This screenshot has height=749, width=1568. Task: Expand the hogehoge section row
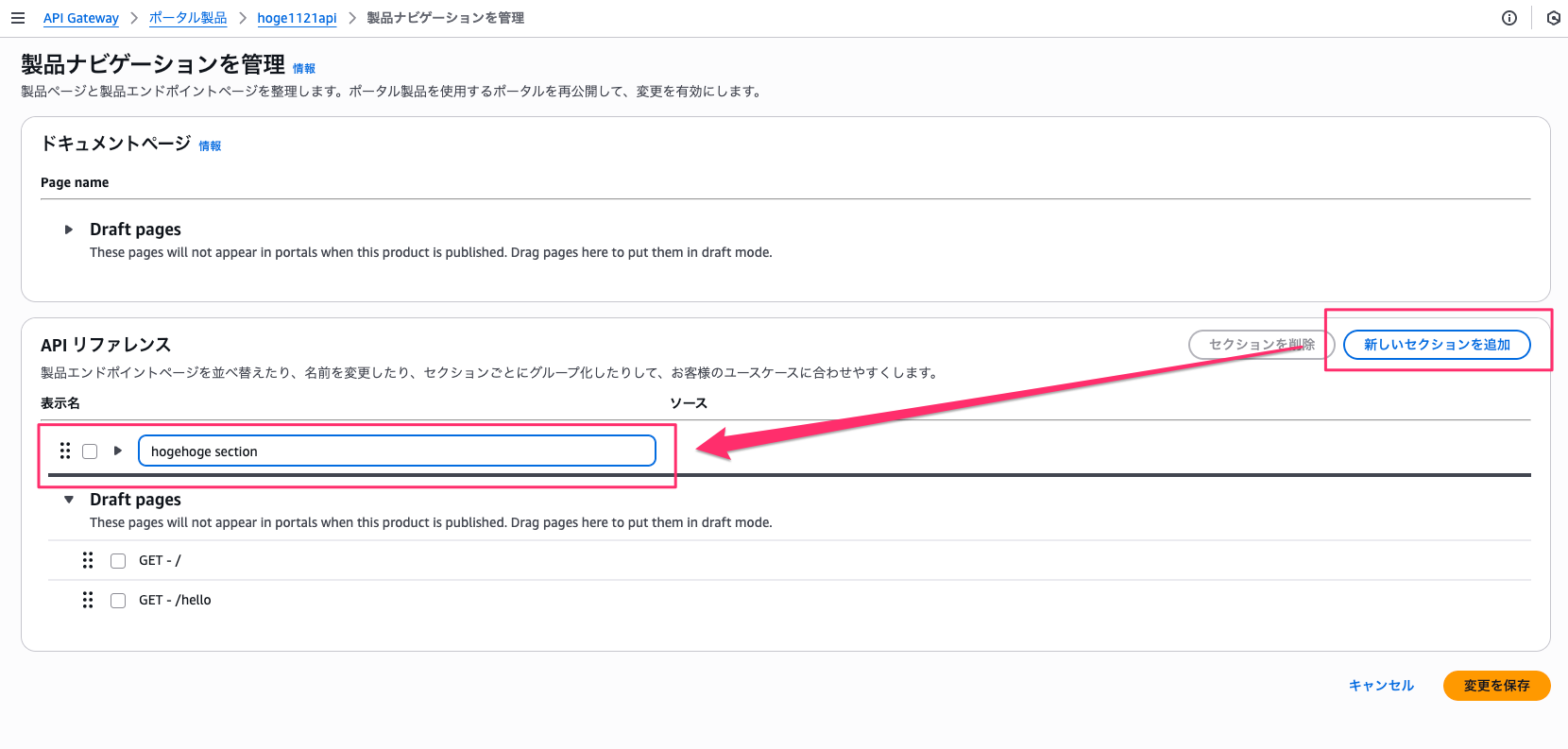pos(118,451)
